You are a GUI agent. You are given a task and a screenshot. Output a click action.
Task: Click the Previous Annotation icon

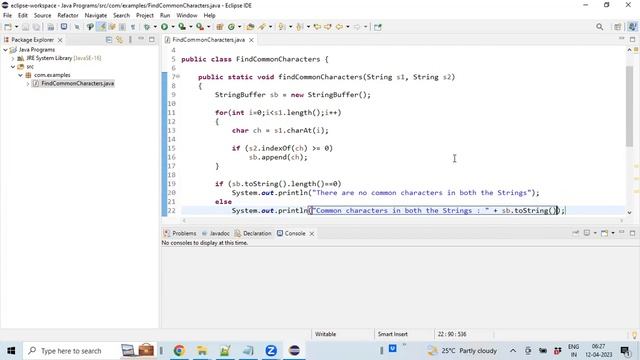click(299, 27)
